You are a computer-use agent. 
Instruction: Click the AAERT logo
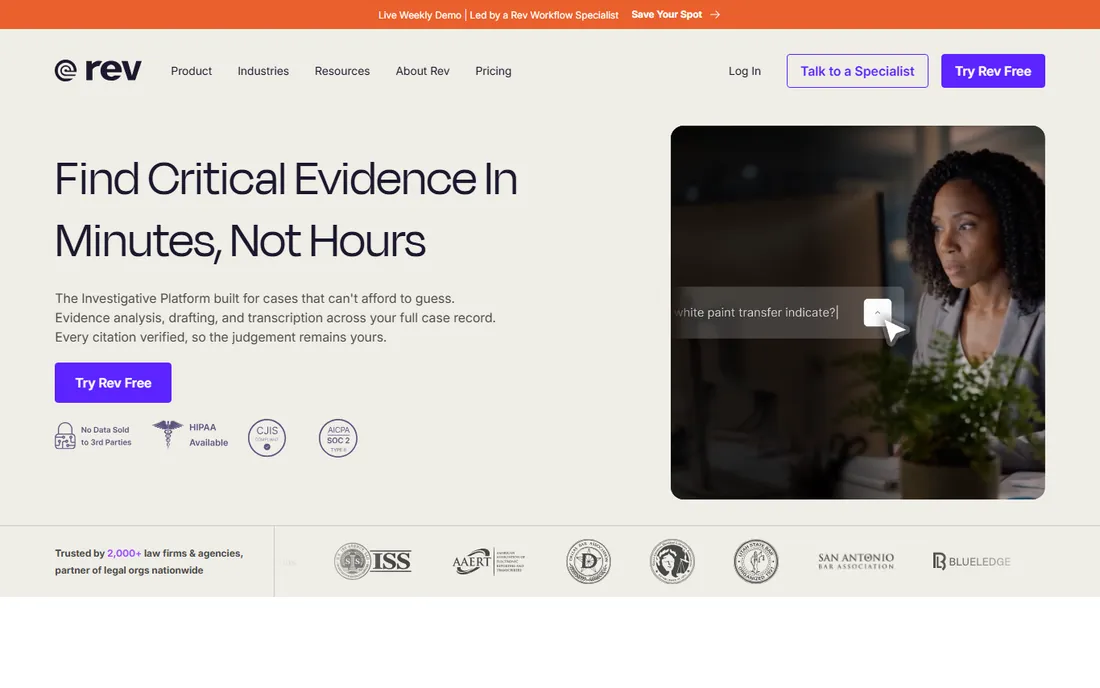488,561
